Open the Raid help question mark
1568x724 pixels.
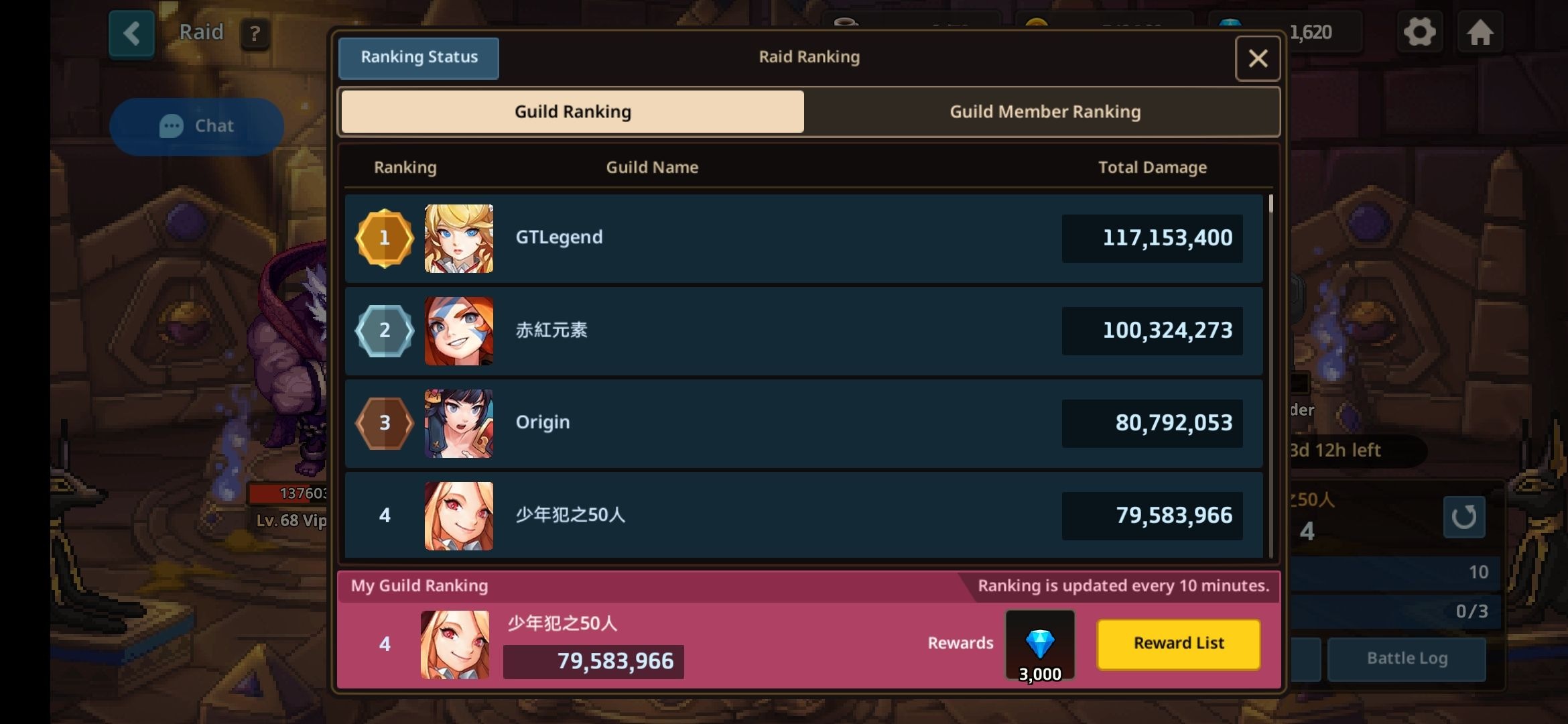coord(255,34)
